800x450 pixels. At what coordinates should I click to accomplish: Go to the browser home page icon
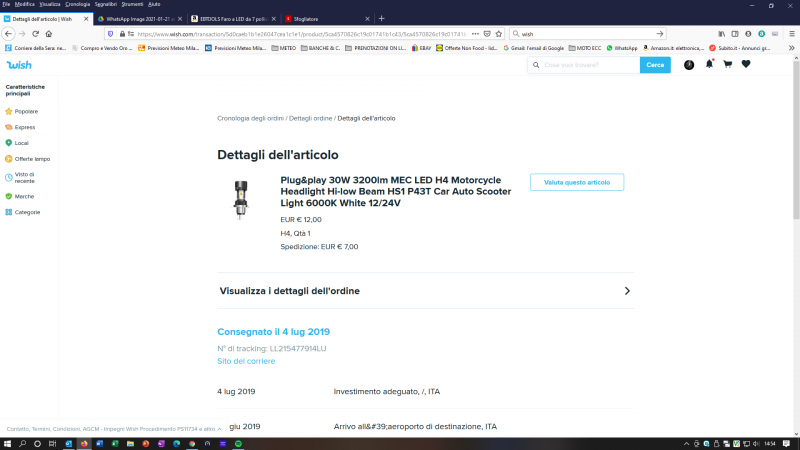coord(48,34)
